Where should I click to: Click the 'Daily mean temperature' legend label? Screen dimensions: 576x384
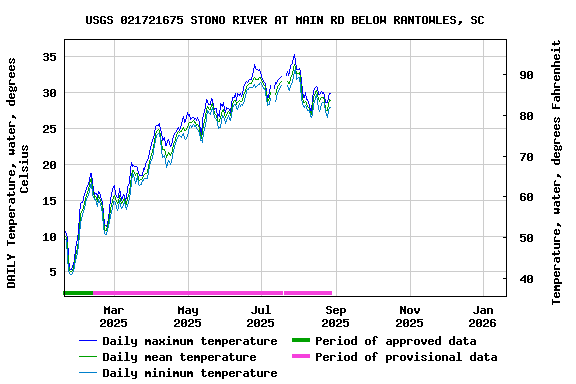179,357
